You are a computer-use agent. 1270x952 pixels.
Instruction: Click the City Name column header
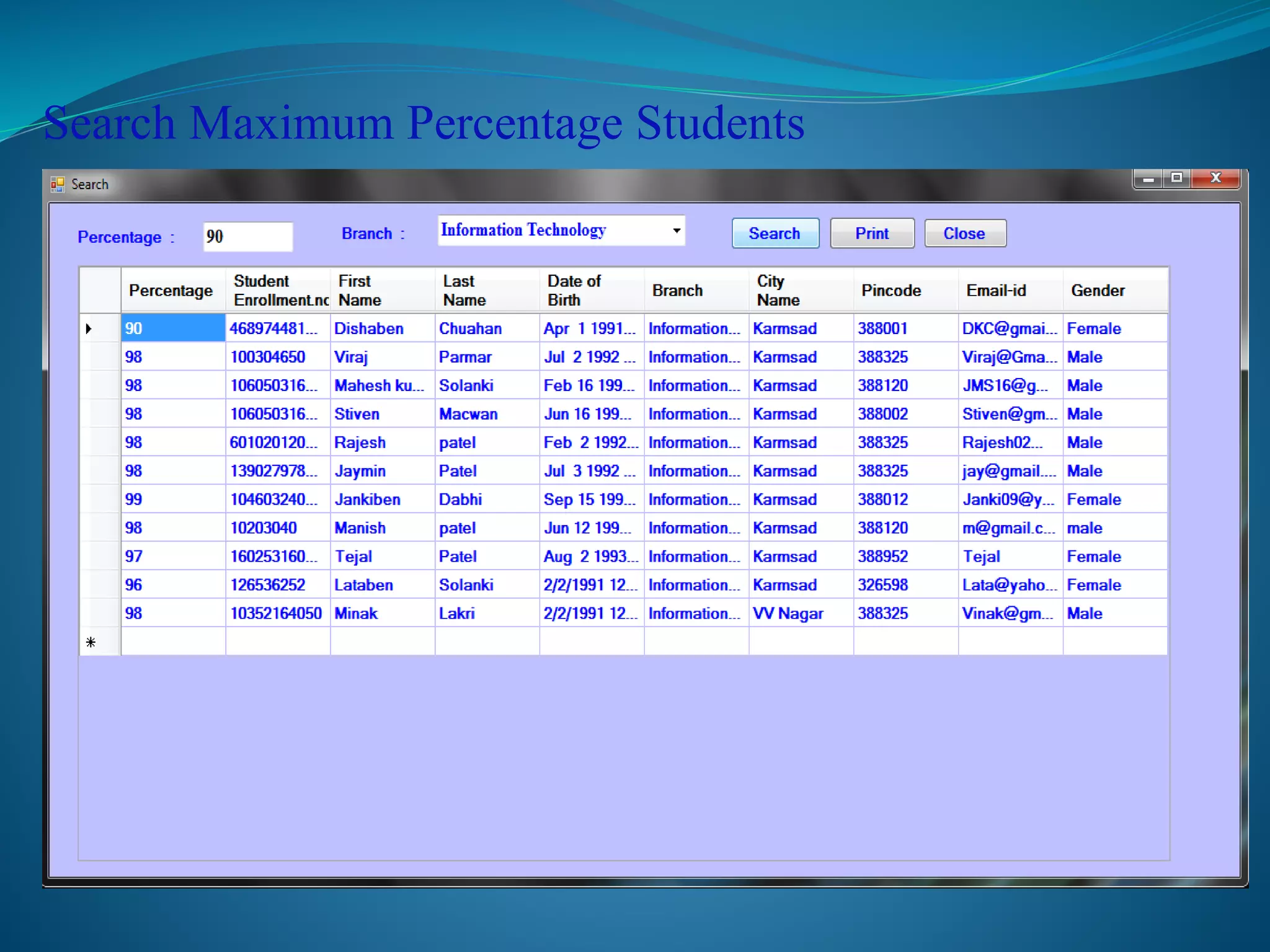801,290
